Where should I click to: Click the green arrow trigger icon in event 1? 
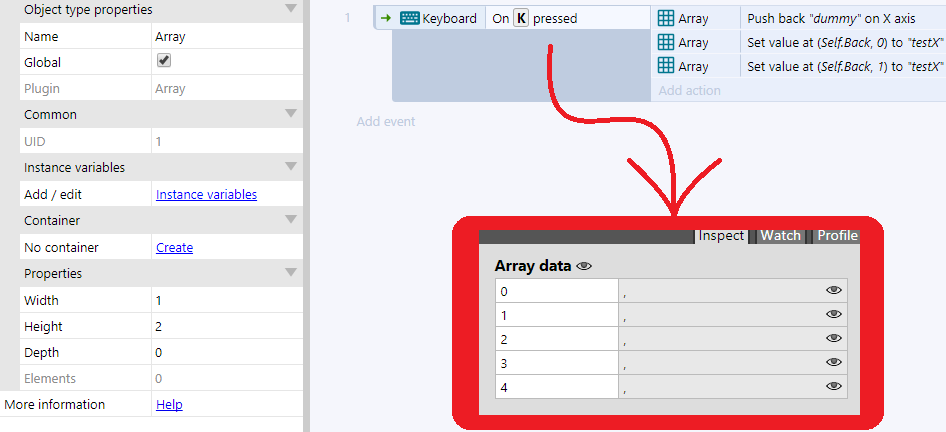coord(386,18)
